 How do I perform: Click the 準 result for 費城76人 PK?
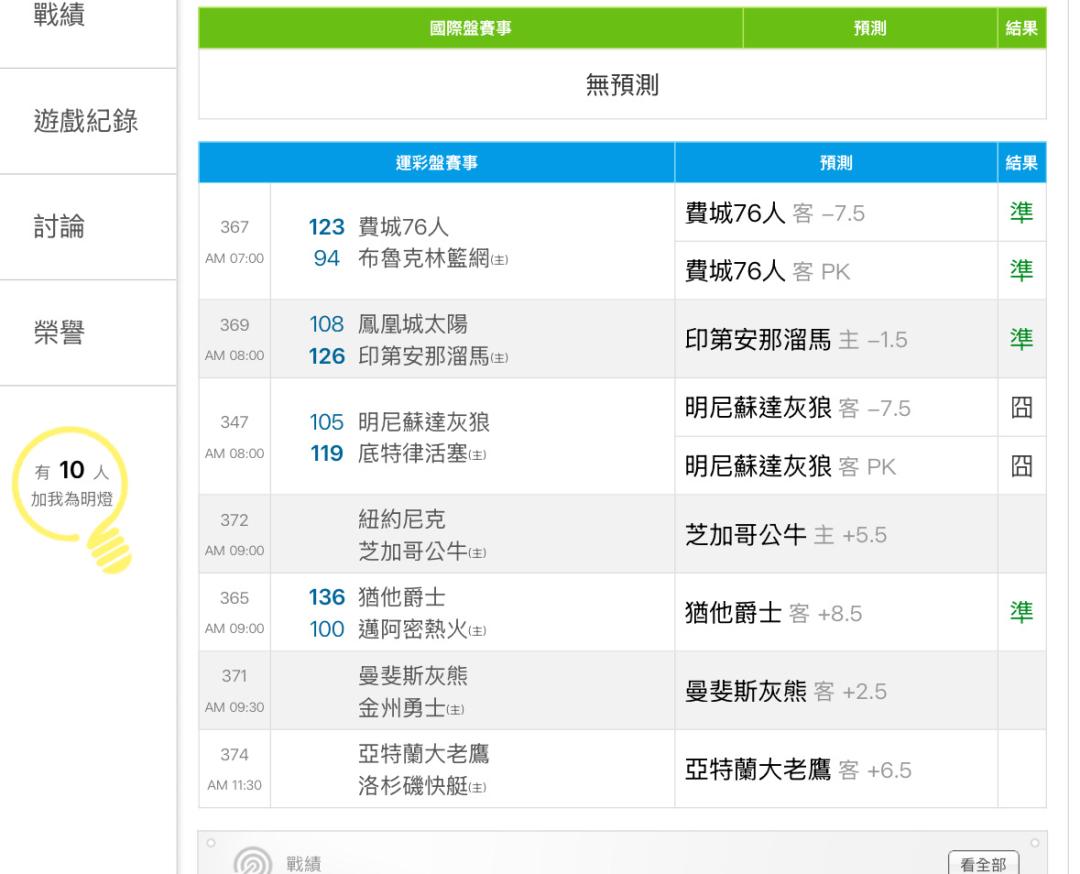pos(1021,271)
